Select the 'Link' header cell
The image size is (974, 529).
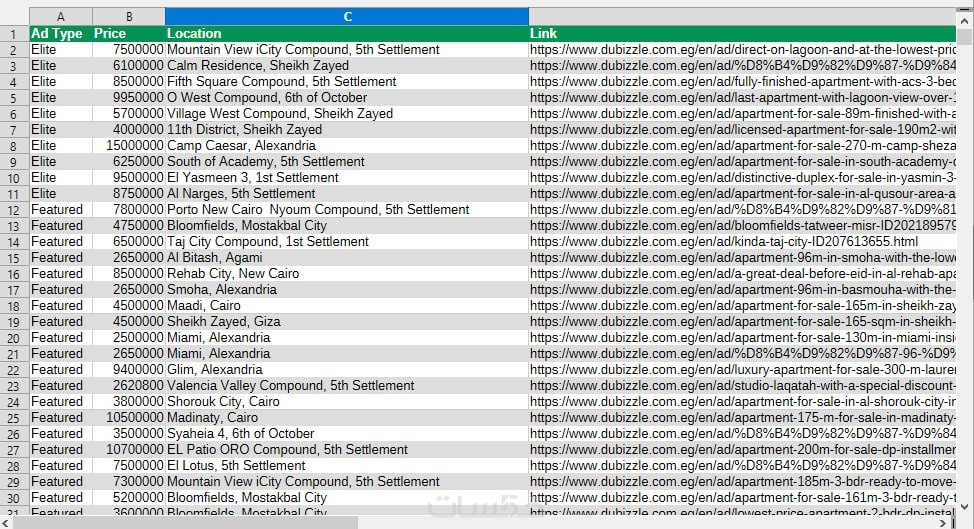[x=742, y=34]
